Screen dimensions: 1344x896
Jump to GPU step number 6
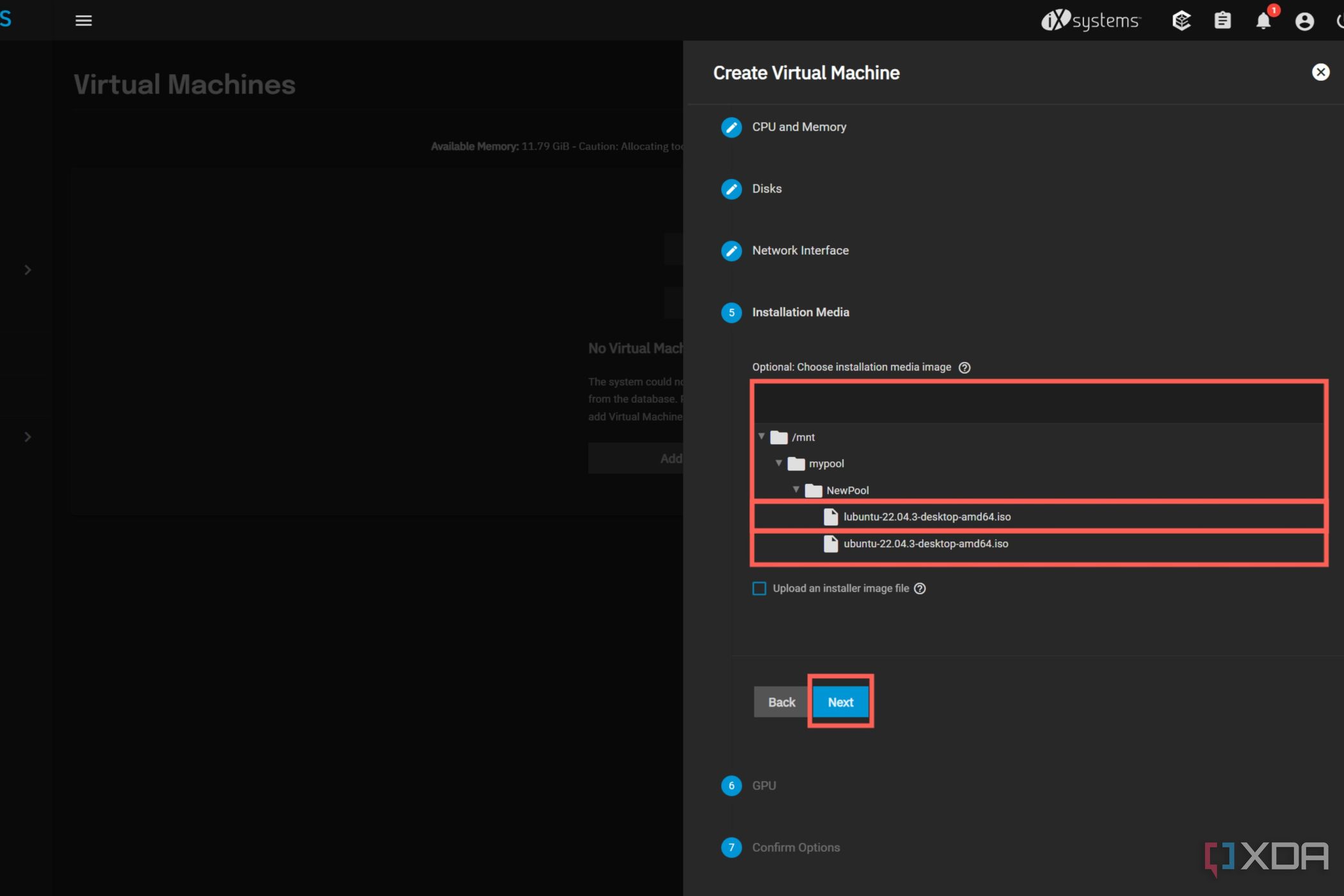732,786
